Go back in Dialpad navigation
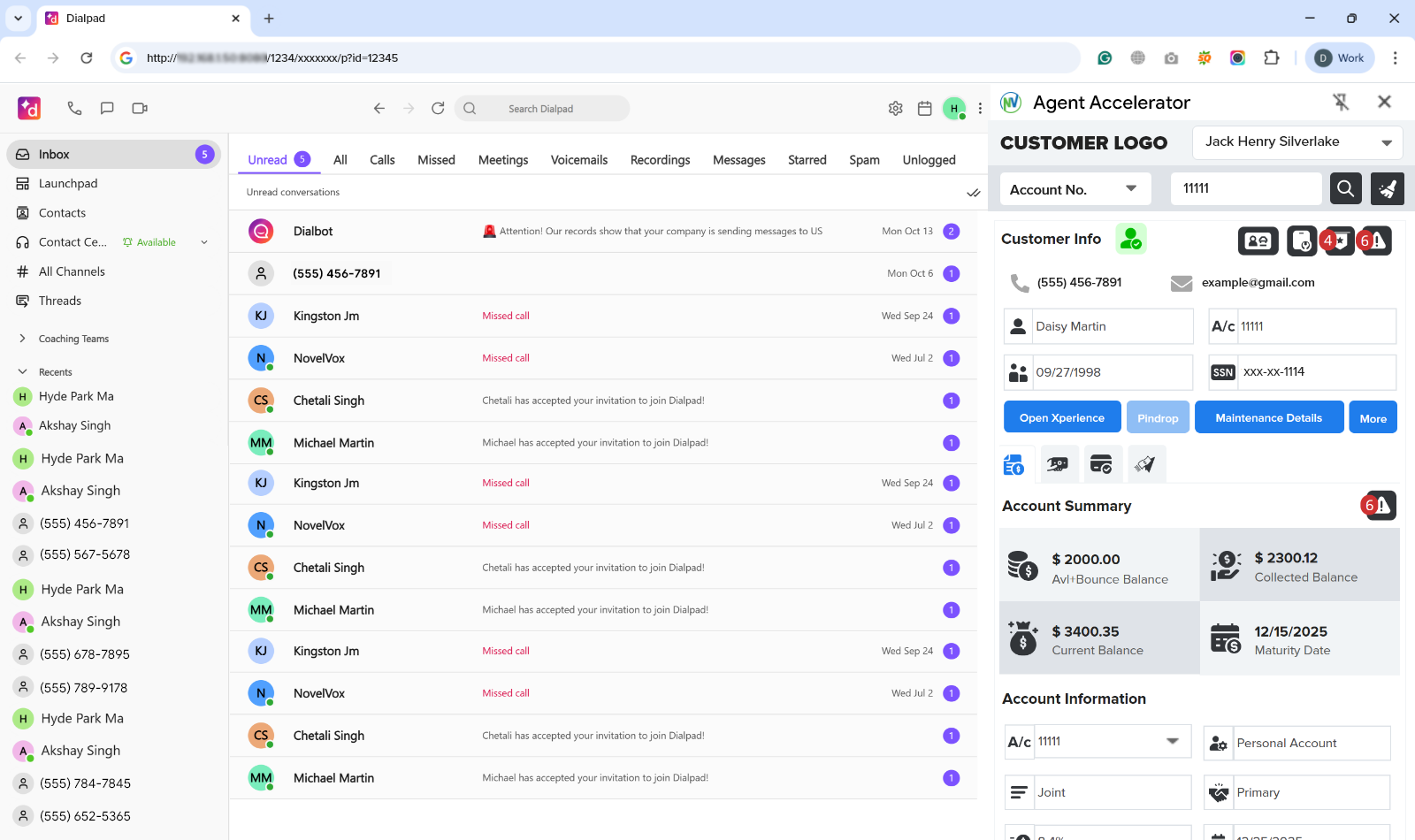The image size is (1415, 840). 379,108
